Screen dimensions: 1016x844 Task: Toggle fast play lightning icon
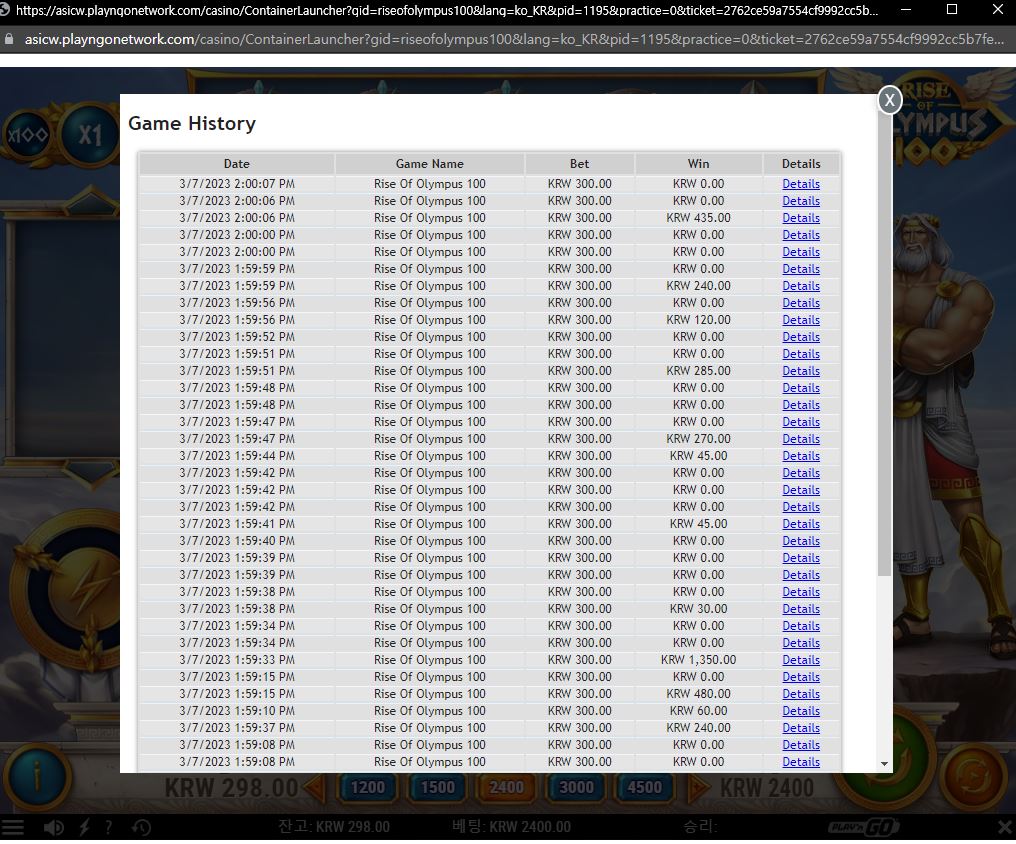tap(84, 827)
